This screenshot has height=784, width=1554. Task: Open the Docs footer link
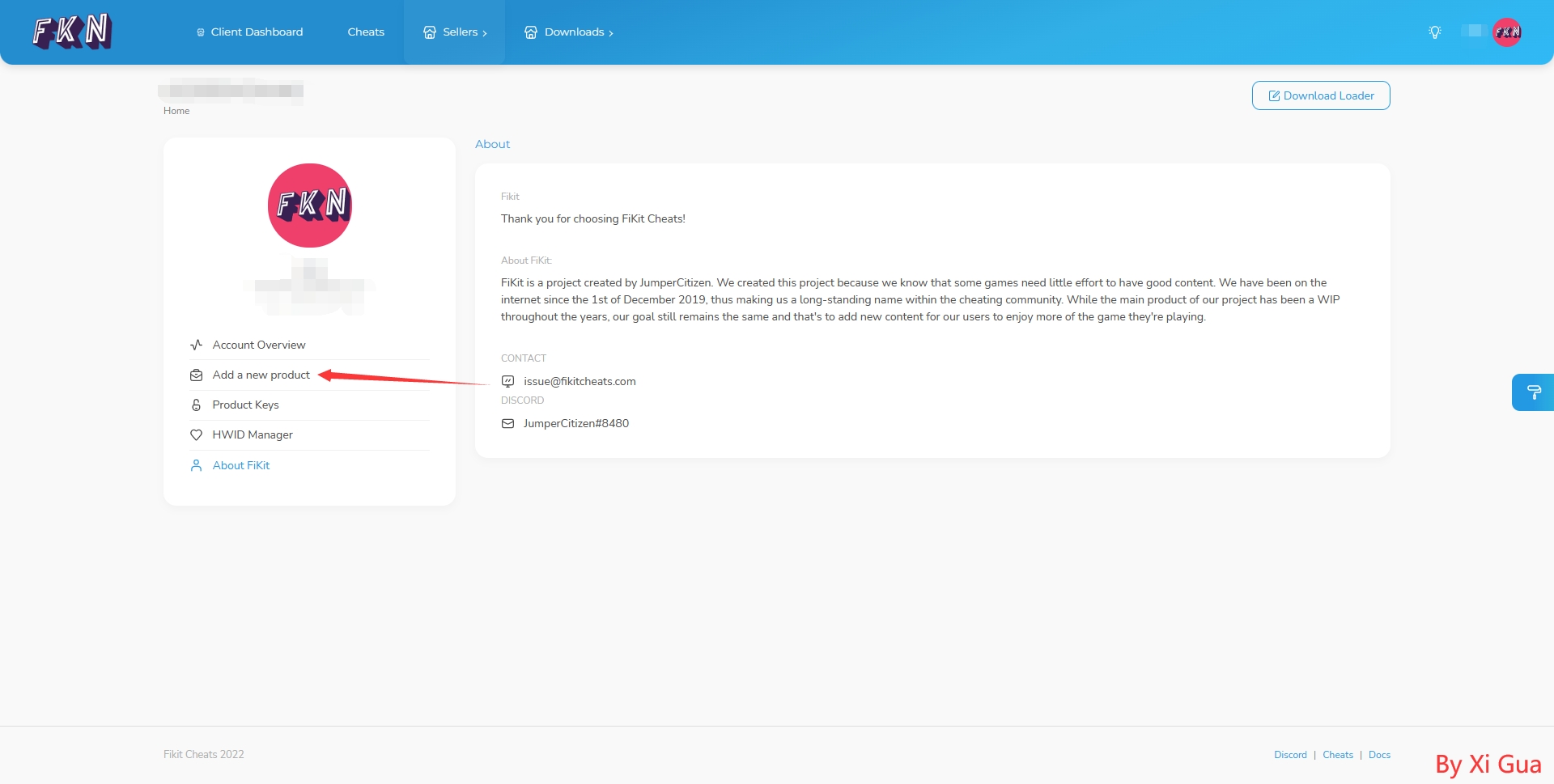pyautogui.click(x=1379, y=755)
